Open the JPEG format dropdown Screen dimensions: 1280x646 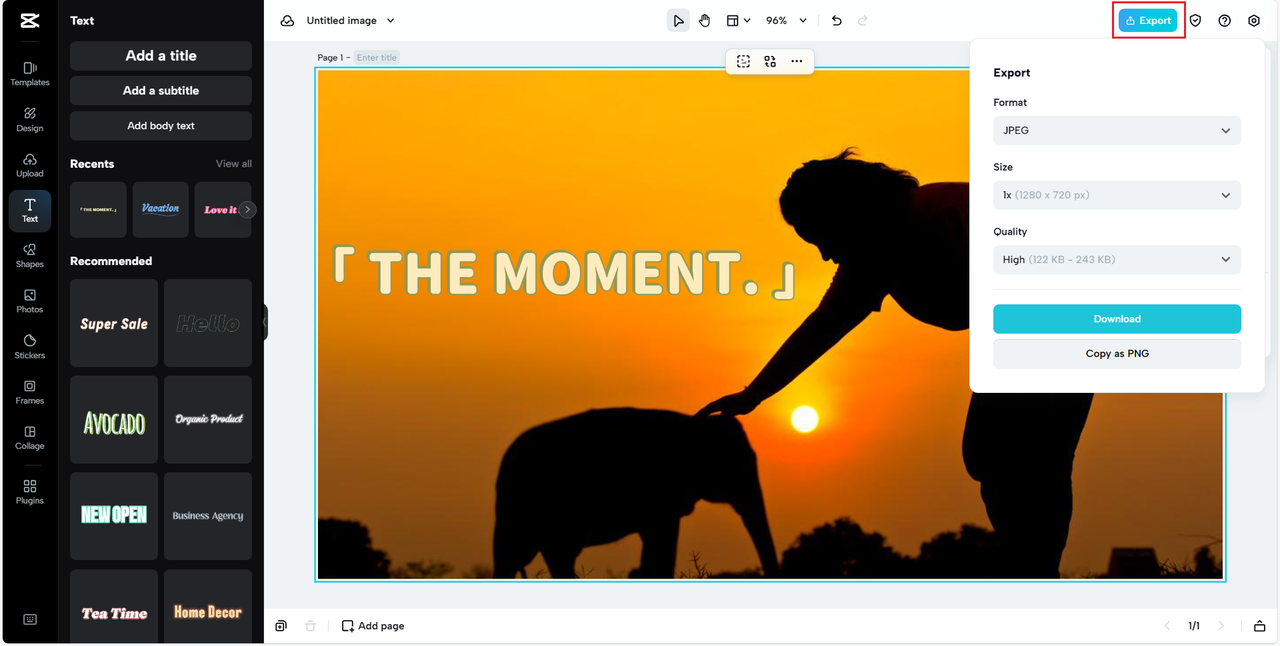pos(1117,130)
